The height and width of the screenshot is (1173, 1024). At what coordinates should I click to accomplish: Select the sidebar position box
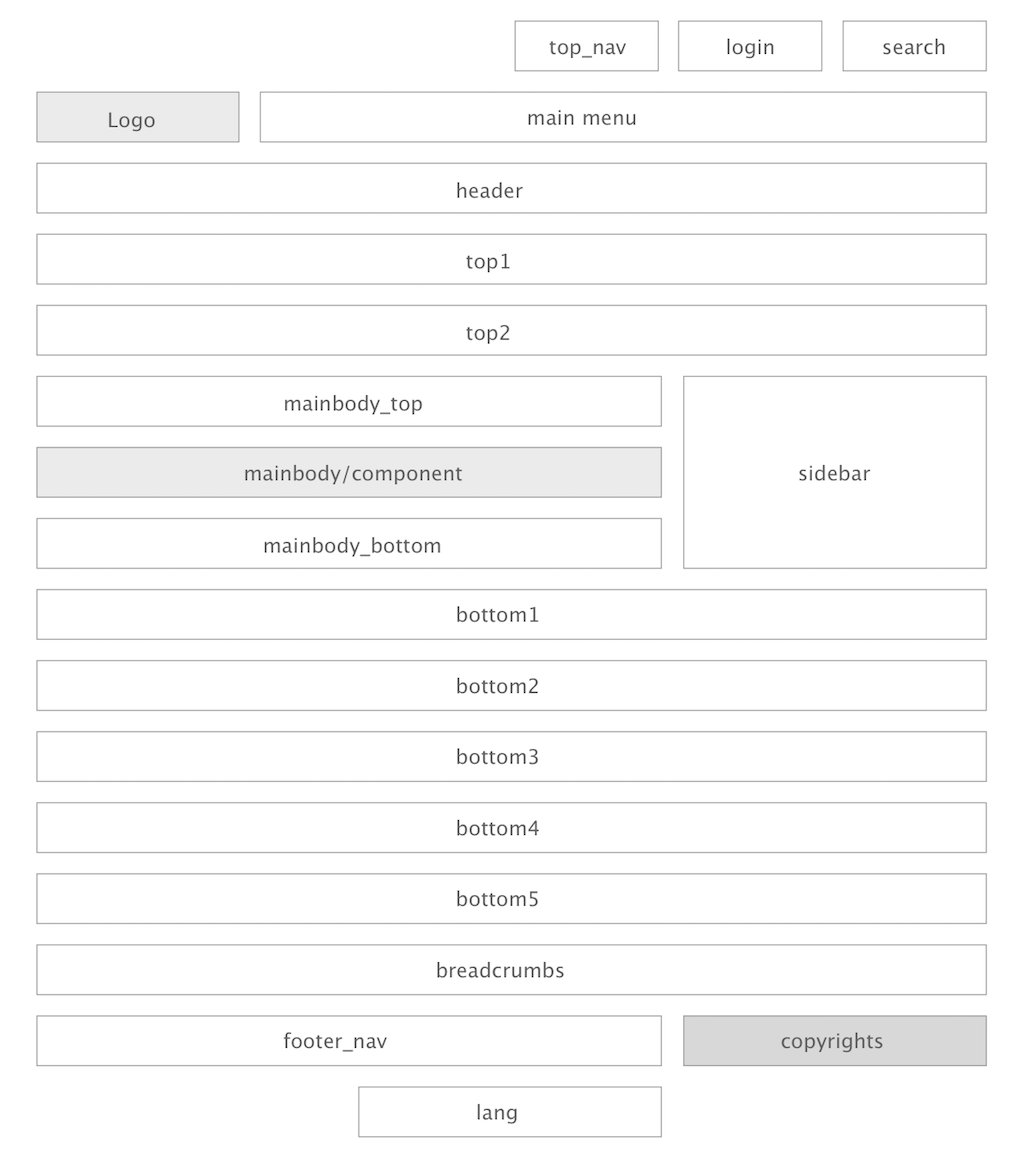(835, 472)
